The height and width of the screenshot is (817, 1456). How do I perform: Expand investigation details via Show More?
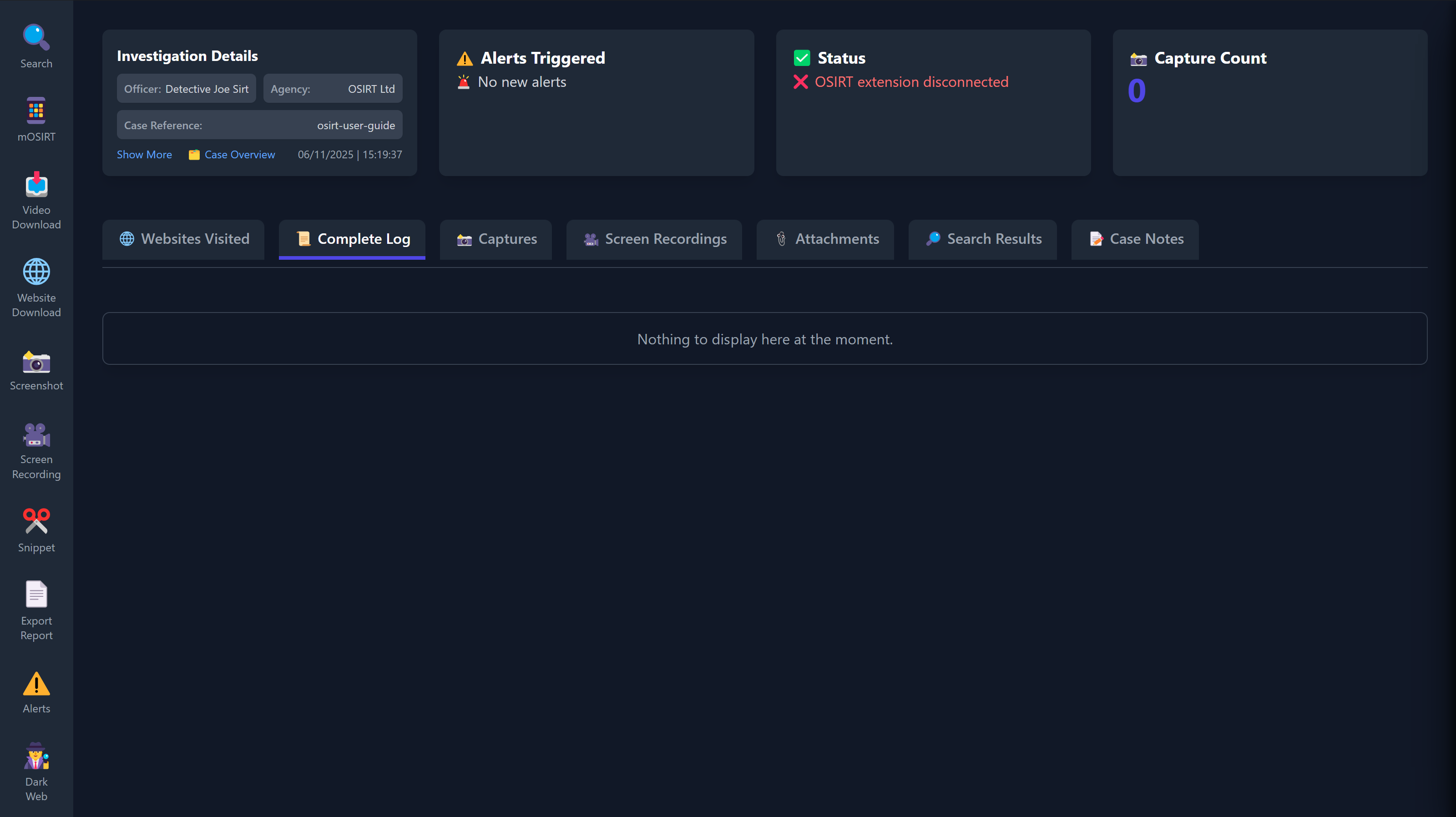pyautogui.click(x=144, y=154)
